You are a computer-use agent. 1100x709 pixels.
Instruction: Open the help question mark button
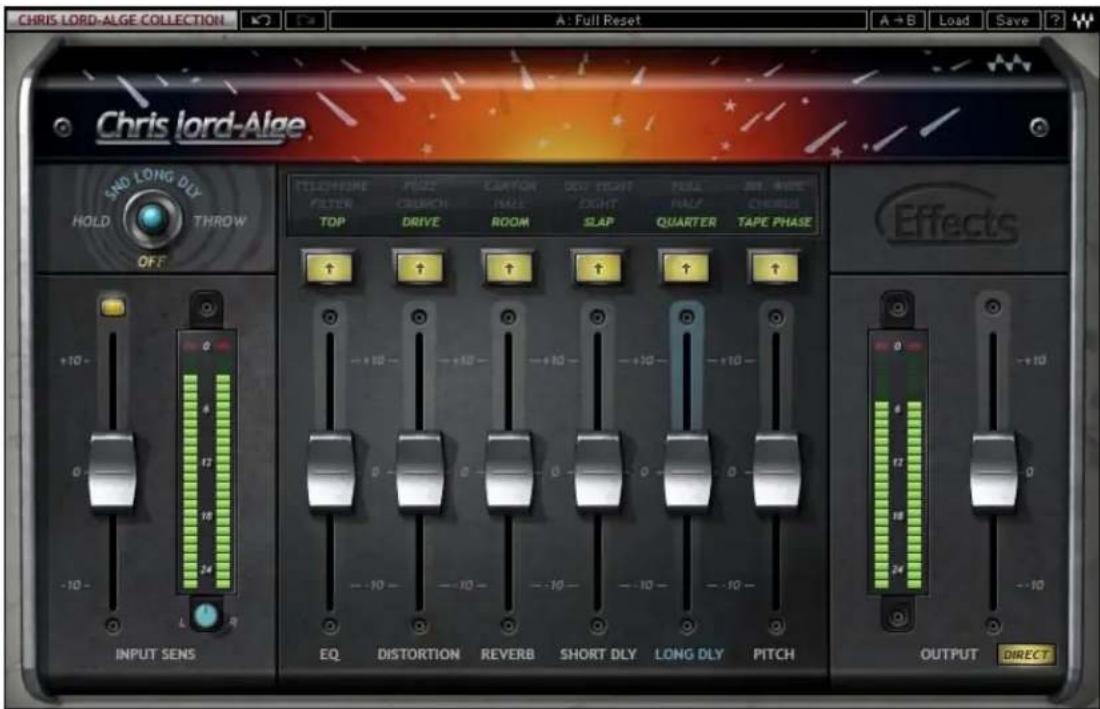(1054, 20)
